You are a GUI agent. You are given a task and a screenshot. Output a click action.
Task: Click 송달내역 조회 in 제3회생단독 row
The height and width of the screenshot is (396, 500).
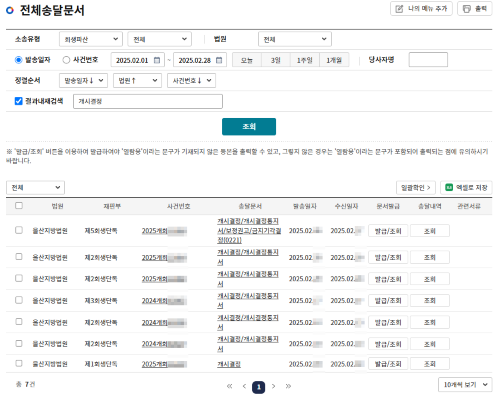(x=430, y=301)
